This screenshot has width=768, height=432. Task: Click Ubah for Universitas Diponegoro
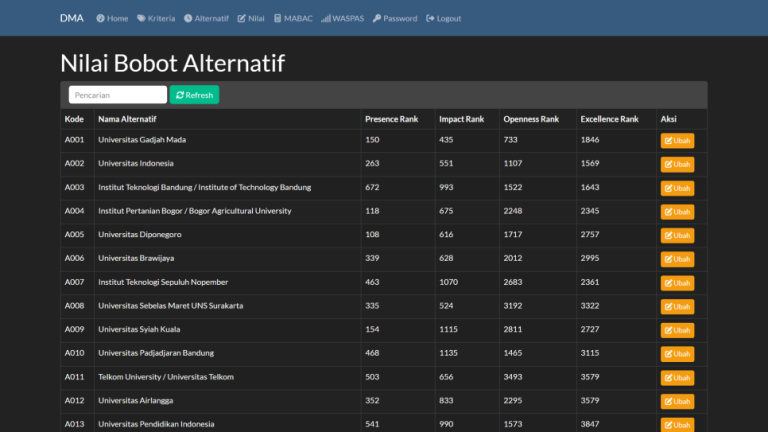click(x=677, y=235)
